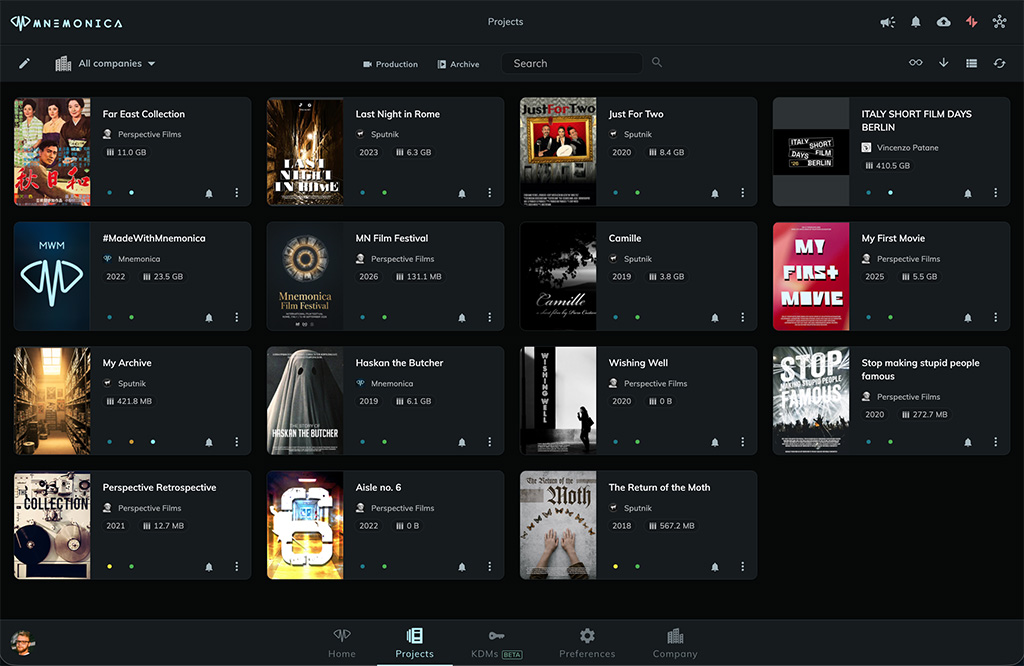Open the announcements megaphone icon
Viewport: 1024px width, 666px height.
887,22
